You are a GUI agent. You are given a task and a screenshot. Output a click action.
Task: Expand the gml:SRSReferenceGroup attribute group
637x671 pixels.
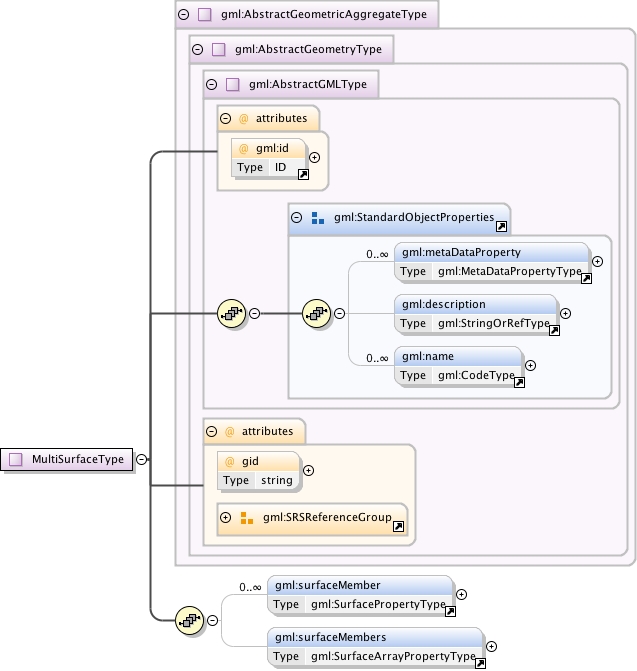coord(225,517)
